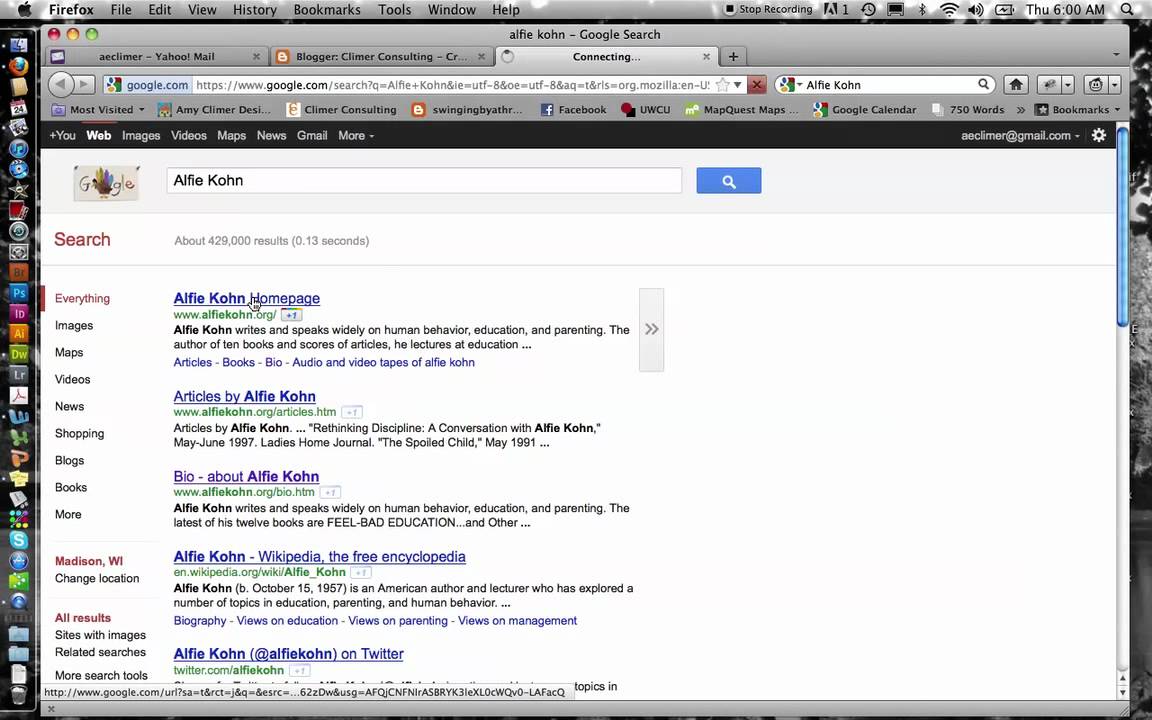Click the blue Google search button
Image resolution: width=1152 pixels, height=720 pixels.
(x=728, y=181)
